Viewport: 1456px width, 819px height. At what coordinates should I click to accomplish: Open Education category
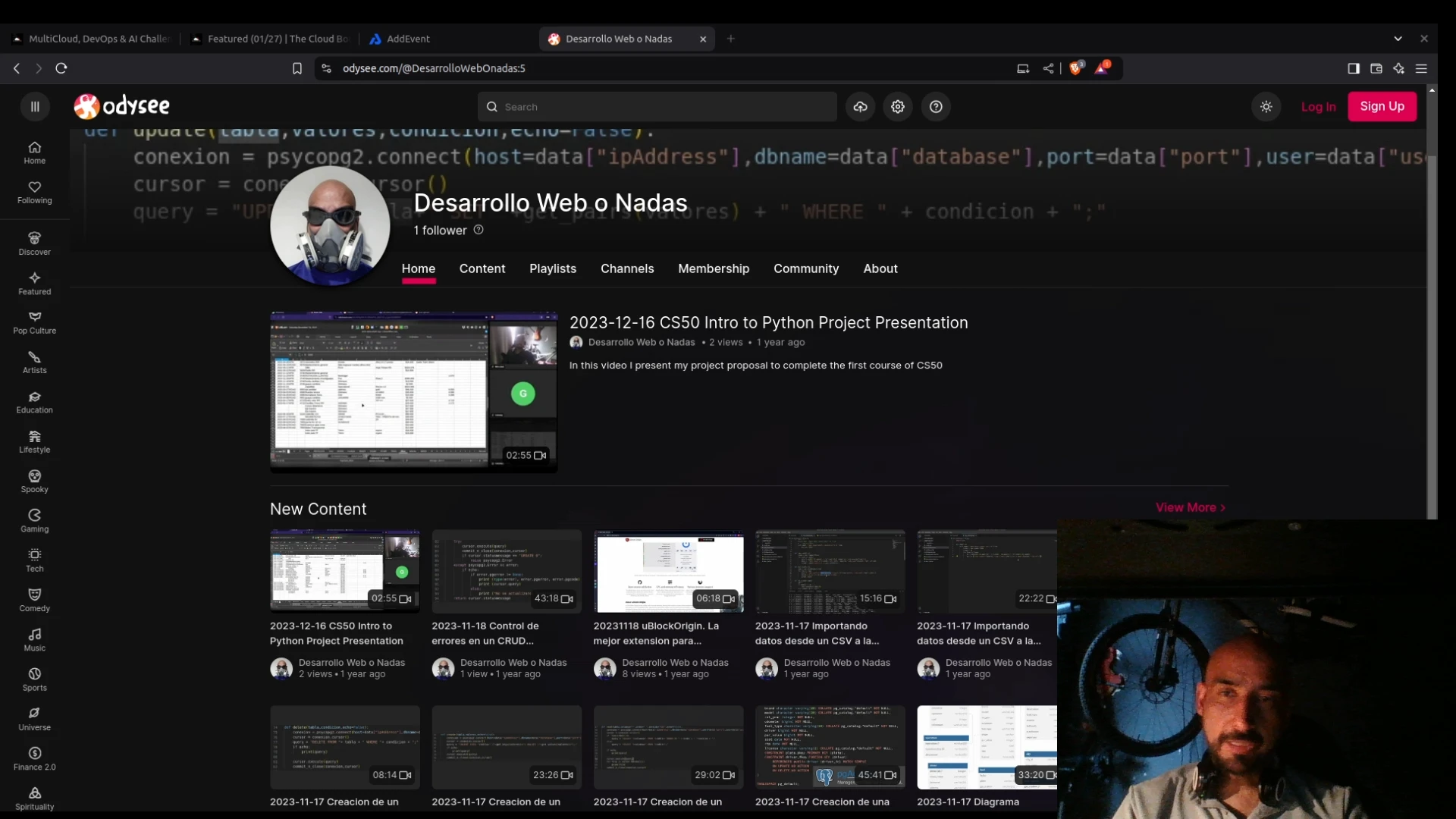point(35,403)
